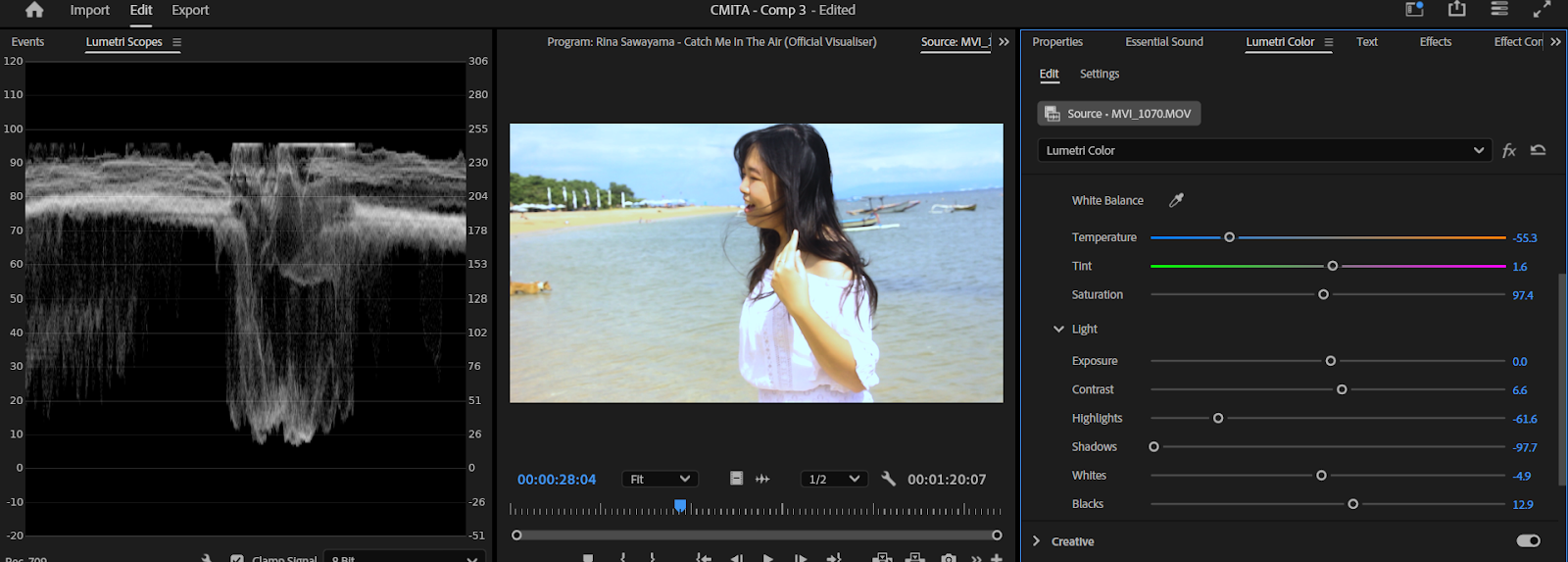
Task: Toggle the Creative section switch
Action: 1528,540
